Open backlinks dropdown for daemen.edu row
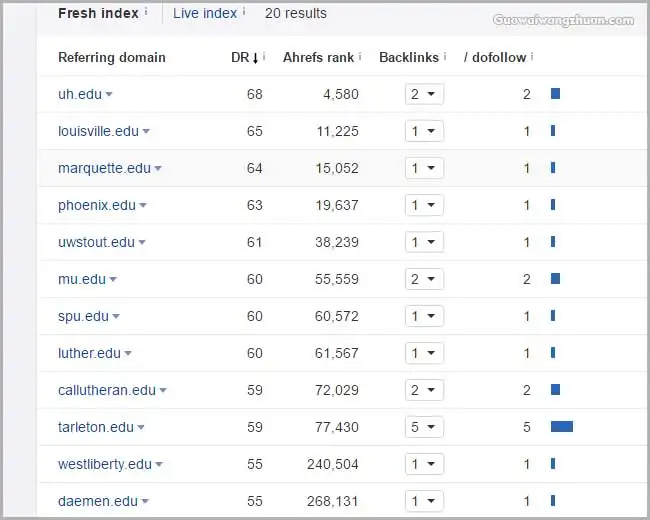This screenshot has height=520, width=650. point(424,501)
